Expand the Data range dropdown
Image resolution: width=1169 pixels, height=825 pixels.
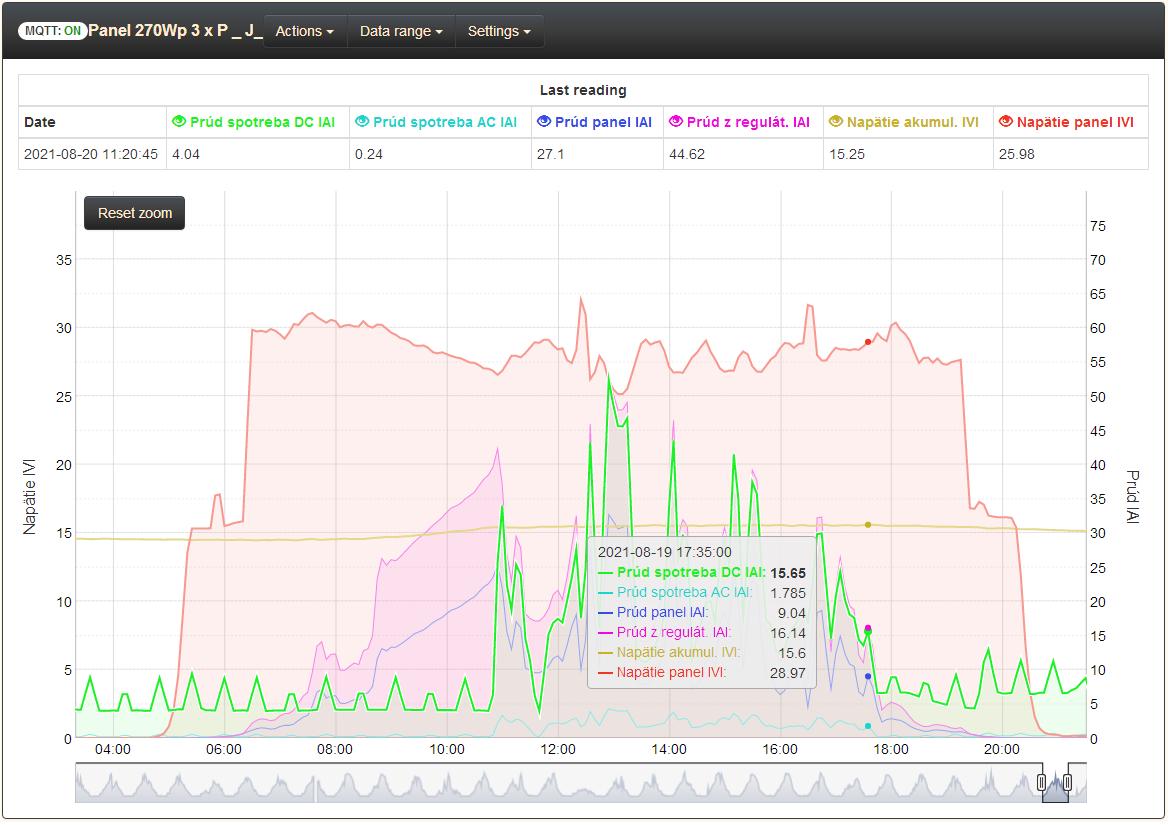(400, 31)
